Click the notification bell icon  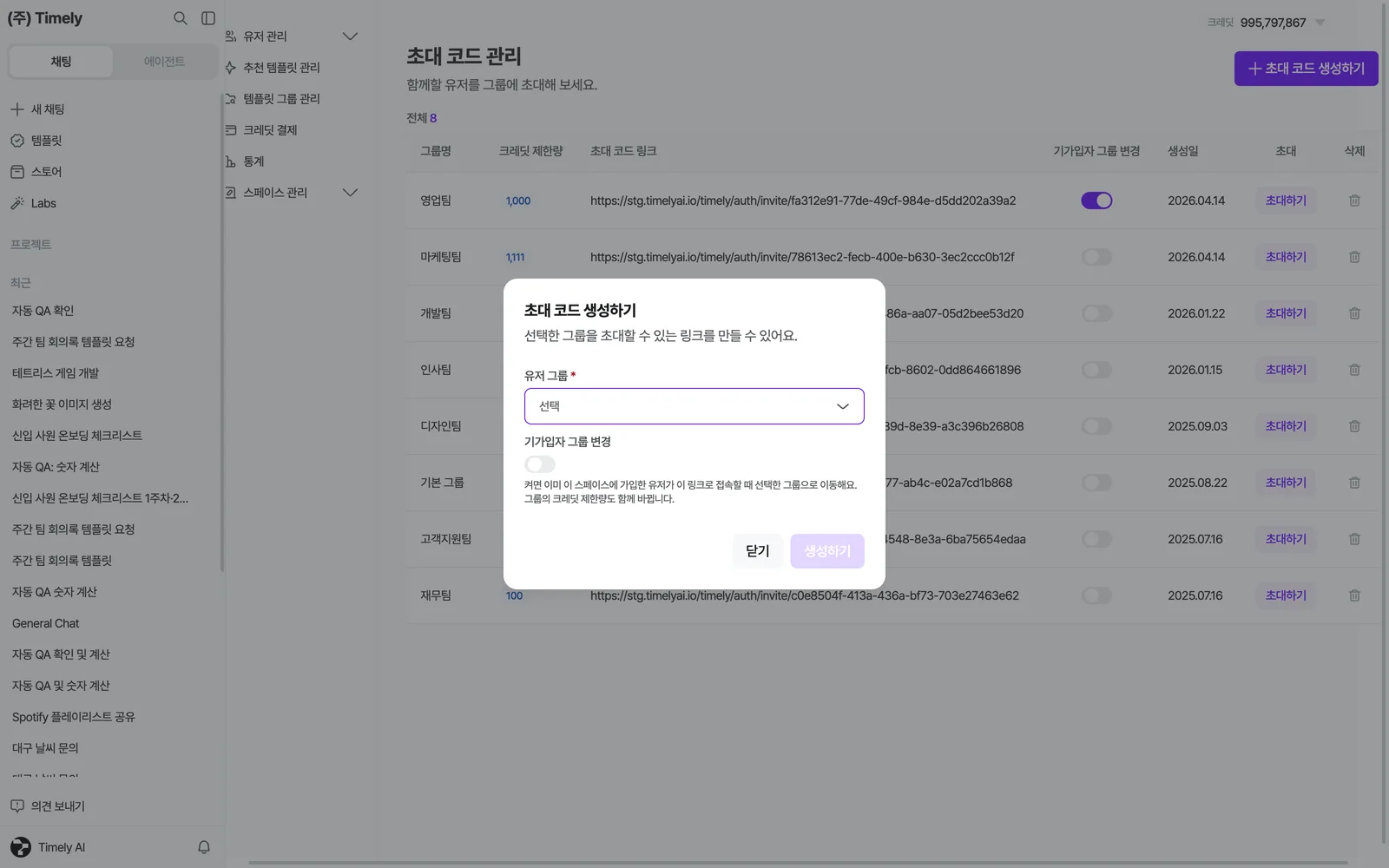click(x=204, y=847)
